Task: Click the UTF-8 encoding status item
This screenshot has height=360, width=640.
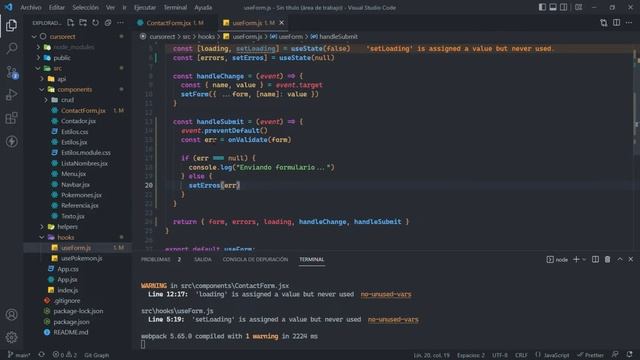Action: 500,355
